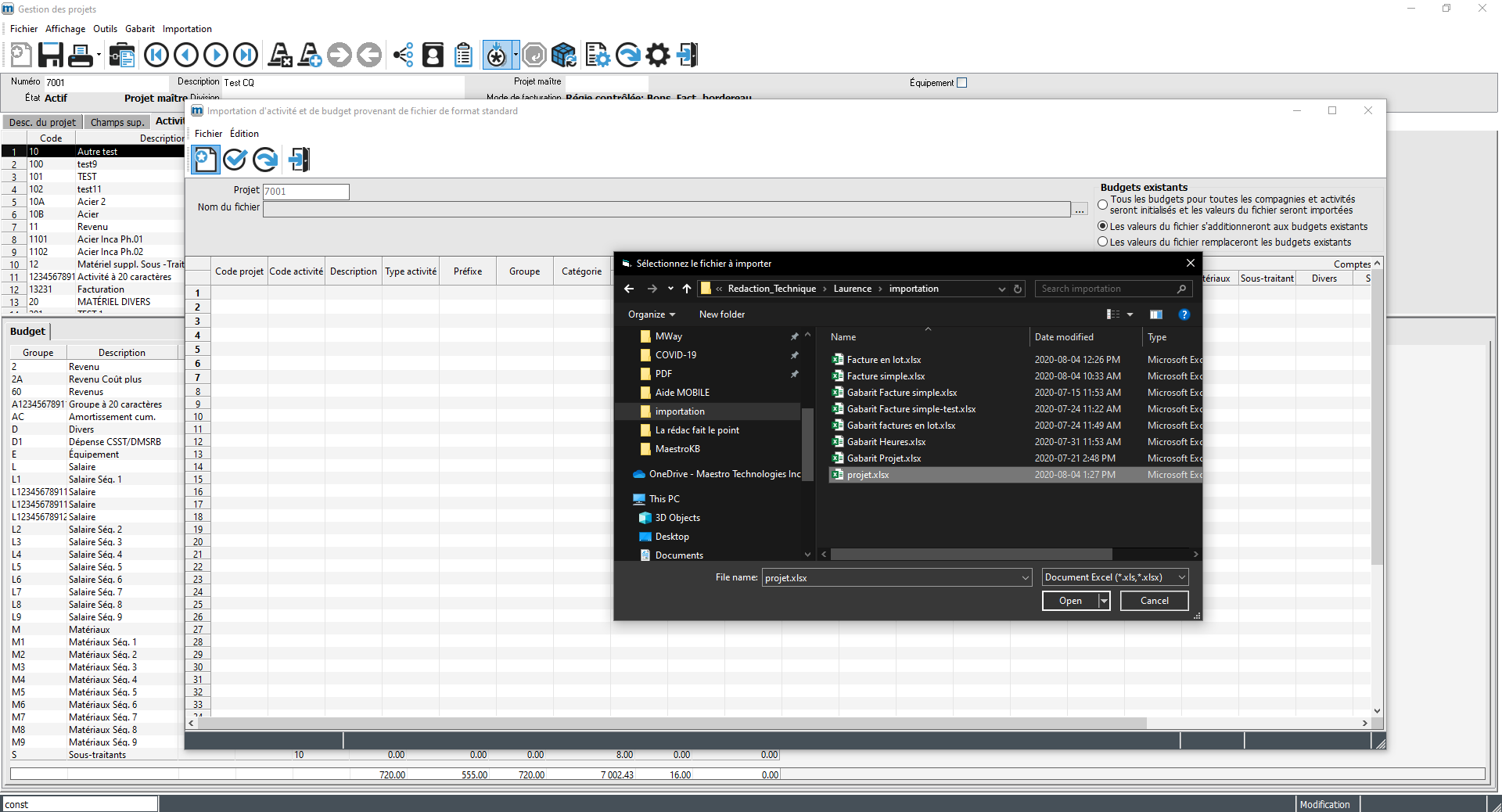The image size is (1502, 812).
Task: Open the Document Excel file type dropdown
Action: tap(1115, 577)
